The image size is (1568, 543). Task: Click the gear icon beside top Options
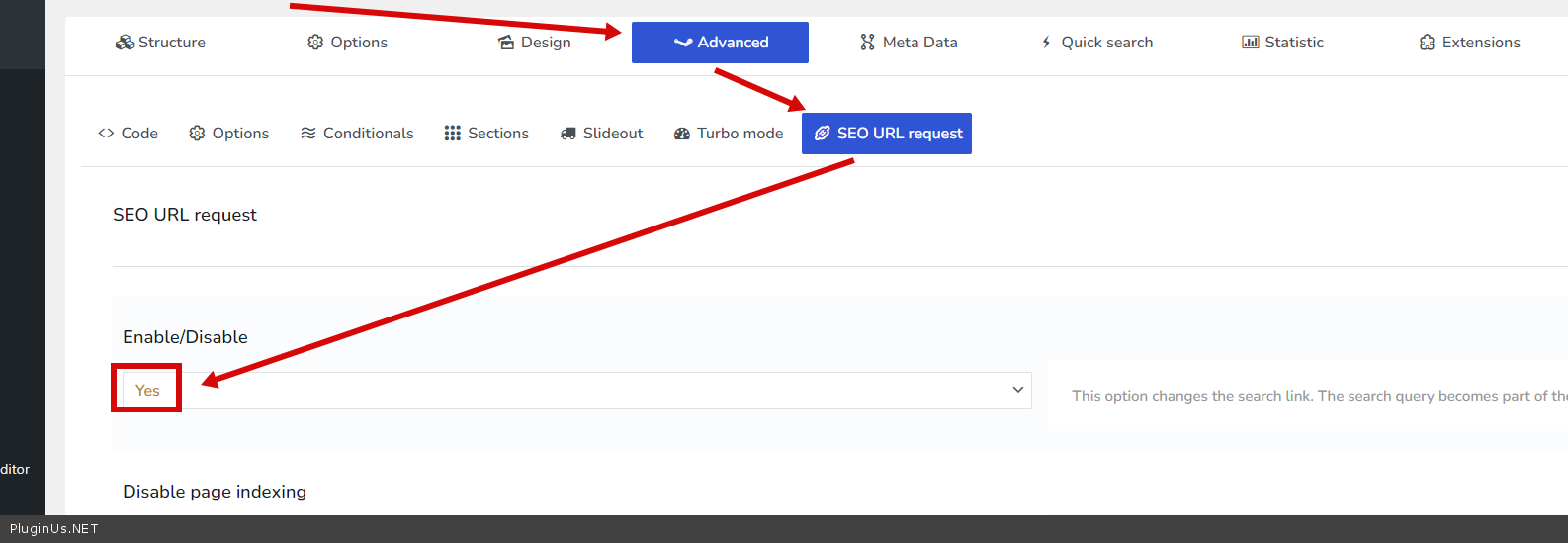315,43
